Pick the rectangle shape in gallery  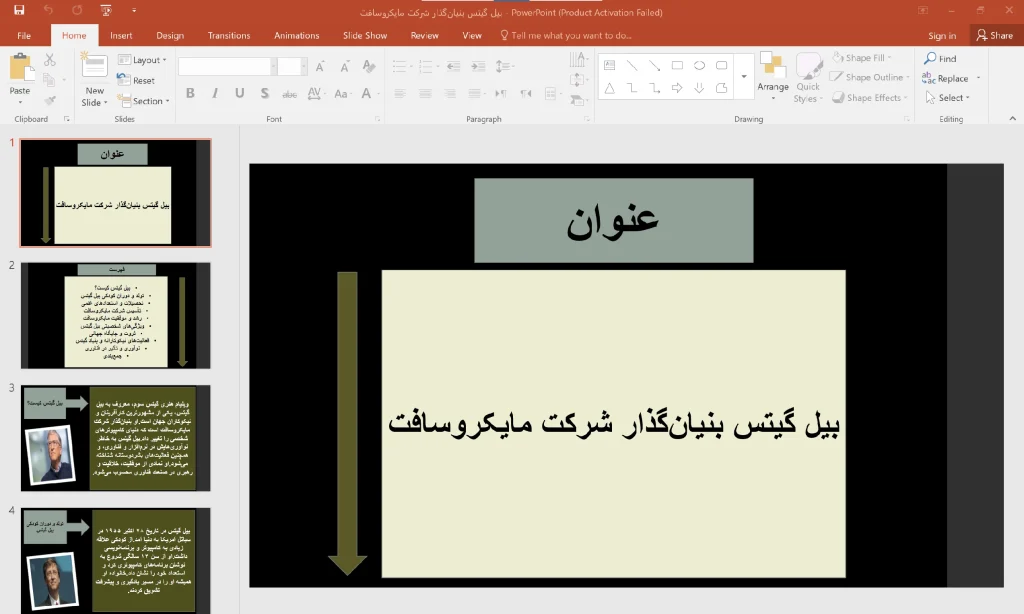point(677,65)
